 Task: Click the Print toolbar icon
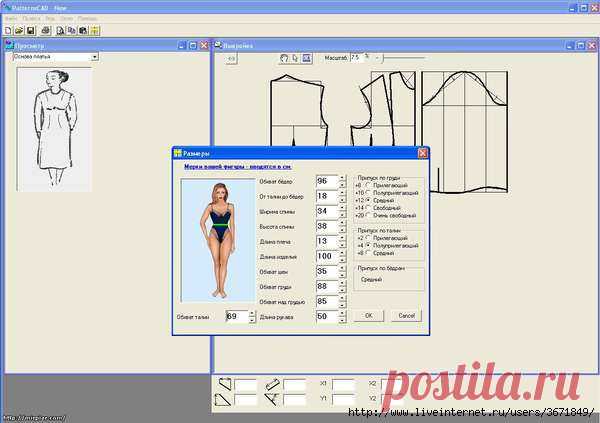(x=45, y=30)
